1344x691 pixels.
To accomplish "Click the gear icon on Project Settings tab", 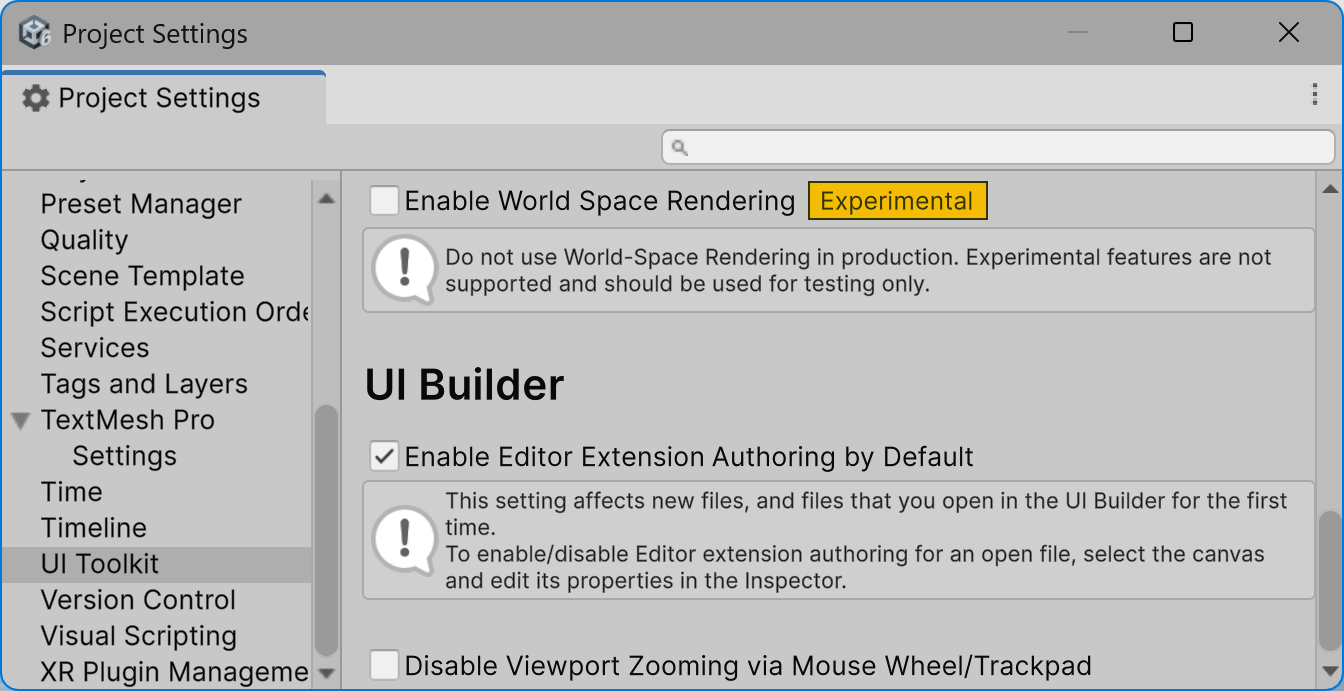I will tap(35, 98).
